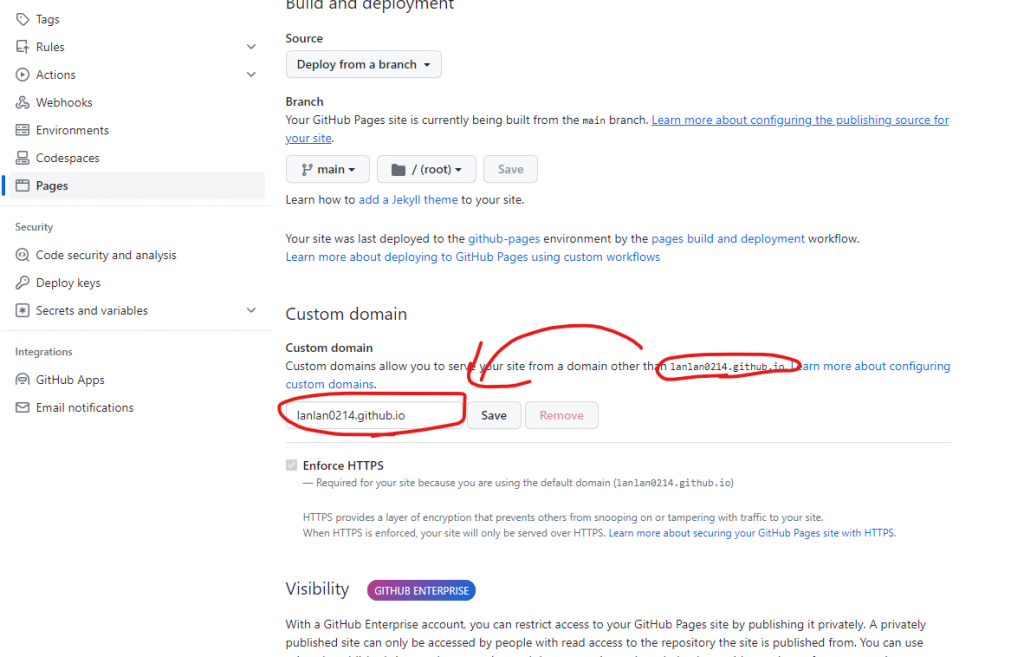Click the GitHub Apps icon

point(22,379)
